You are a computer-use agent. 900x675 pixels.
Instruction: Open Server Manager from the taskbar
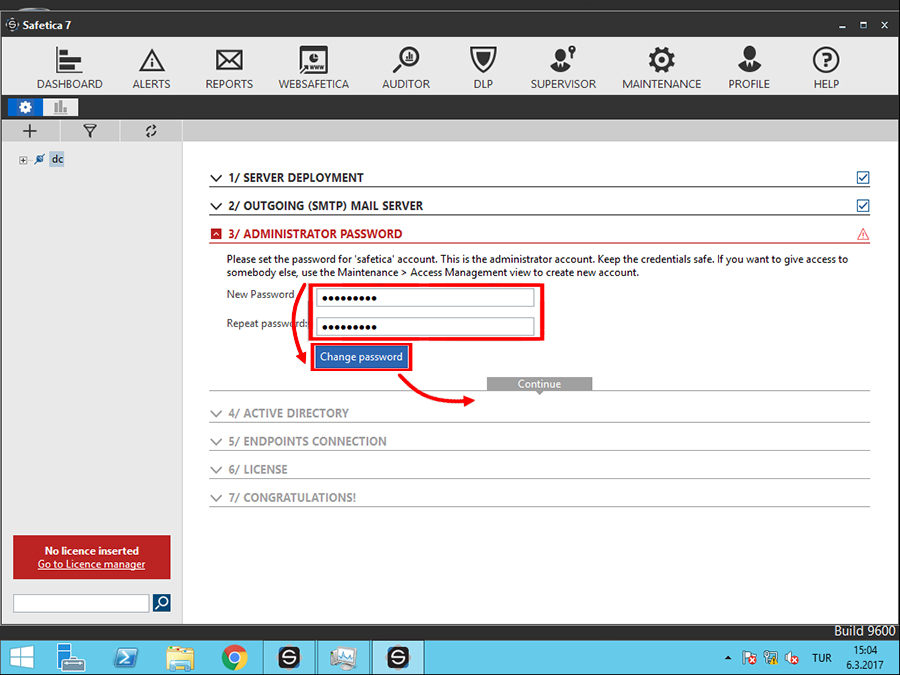coord(71,658)
